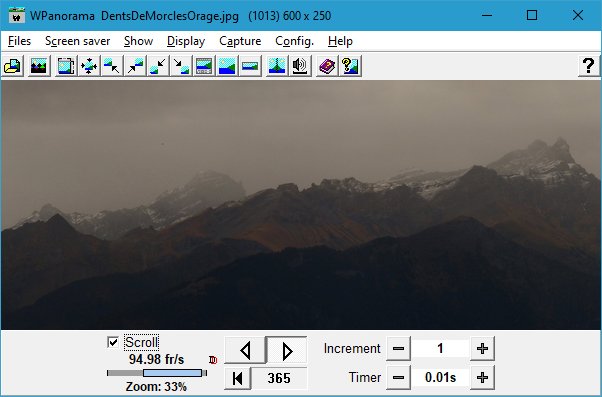
Task: Open the Config. menu
Action: [x=294, y=41]
